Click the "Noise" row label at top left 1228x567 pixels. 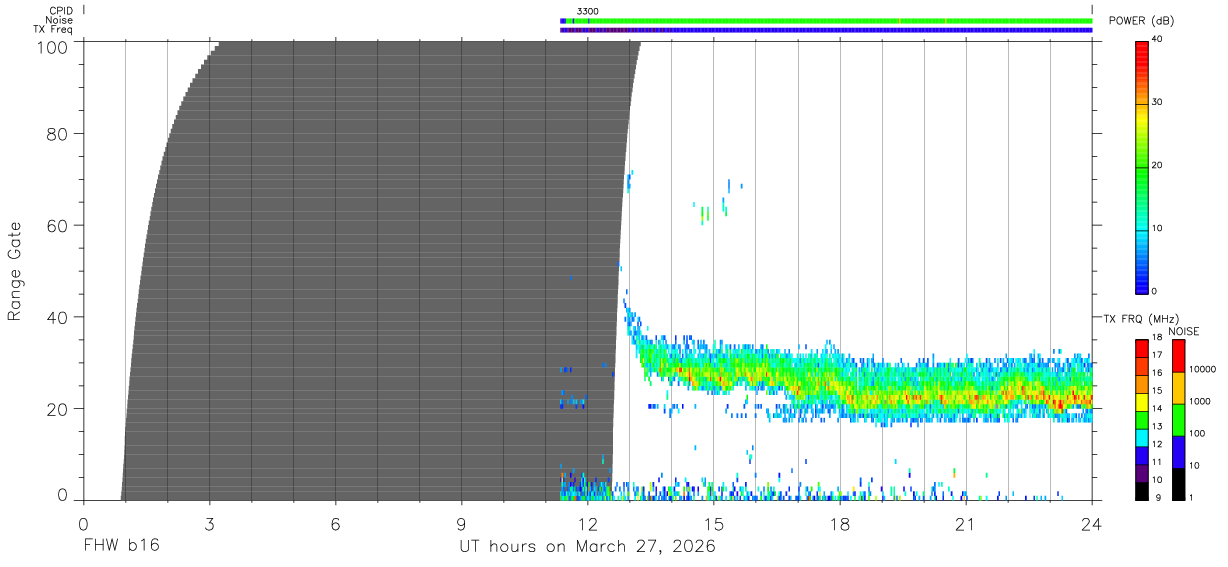(x=60, y=20)
